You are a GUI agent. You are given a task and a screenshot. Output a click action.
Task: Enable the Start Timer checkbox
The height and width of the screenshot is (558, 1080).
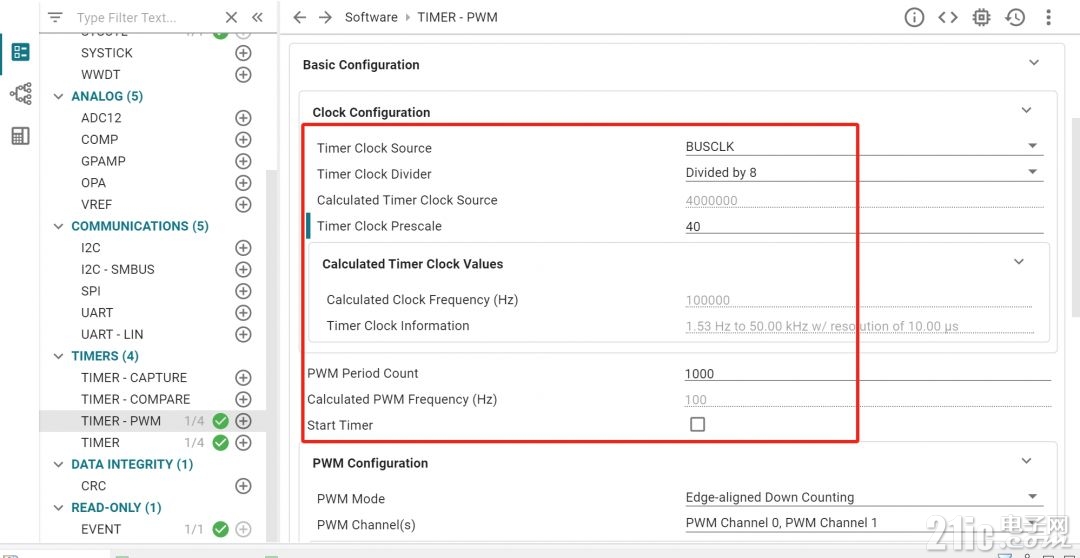click(698, 424)
